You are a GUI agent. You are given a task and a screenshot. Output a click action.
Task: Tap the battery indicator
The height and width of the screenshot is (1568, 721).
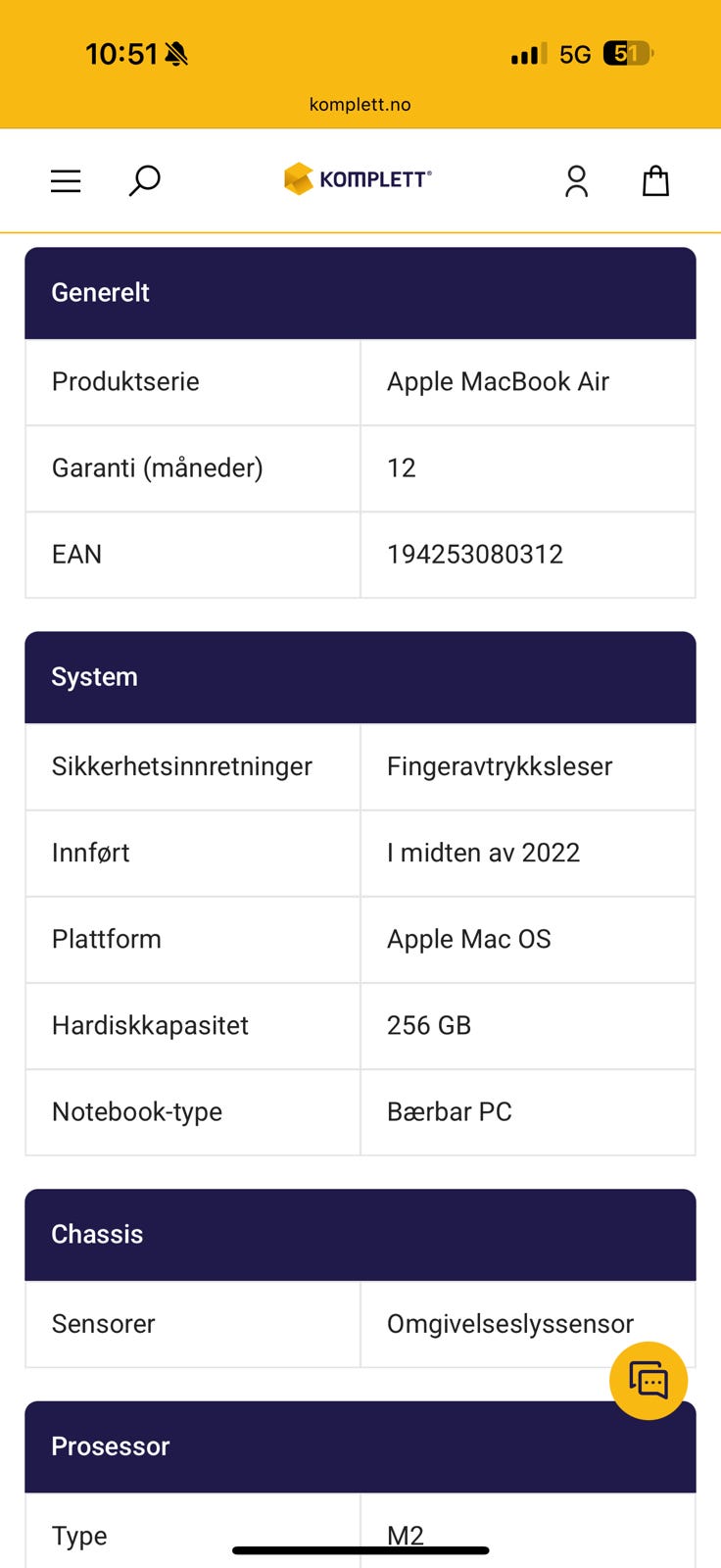coord(628,54)
